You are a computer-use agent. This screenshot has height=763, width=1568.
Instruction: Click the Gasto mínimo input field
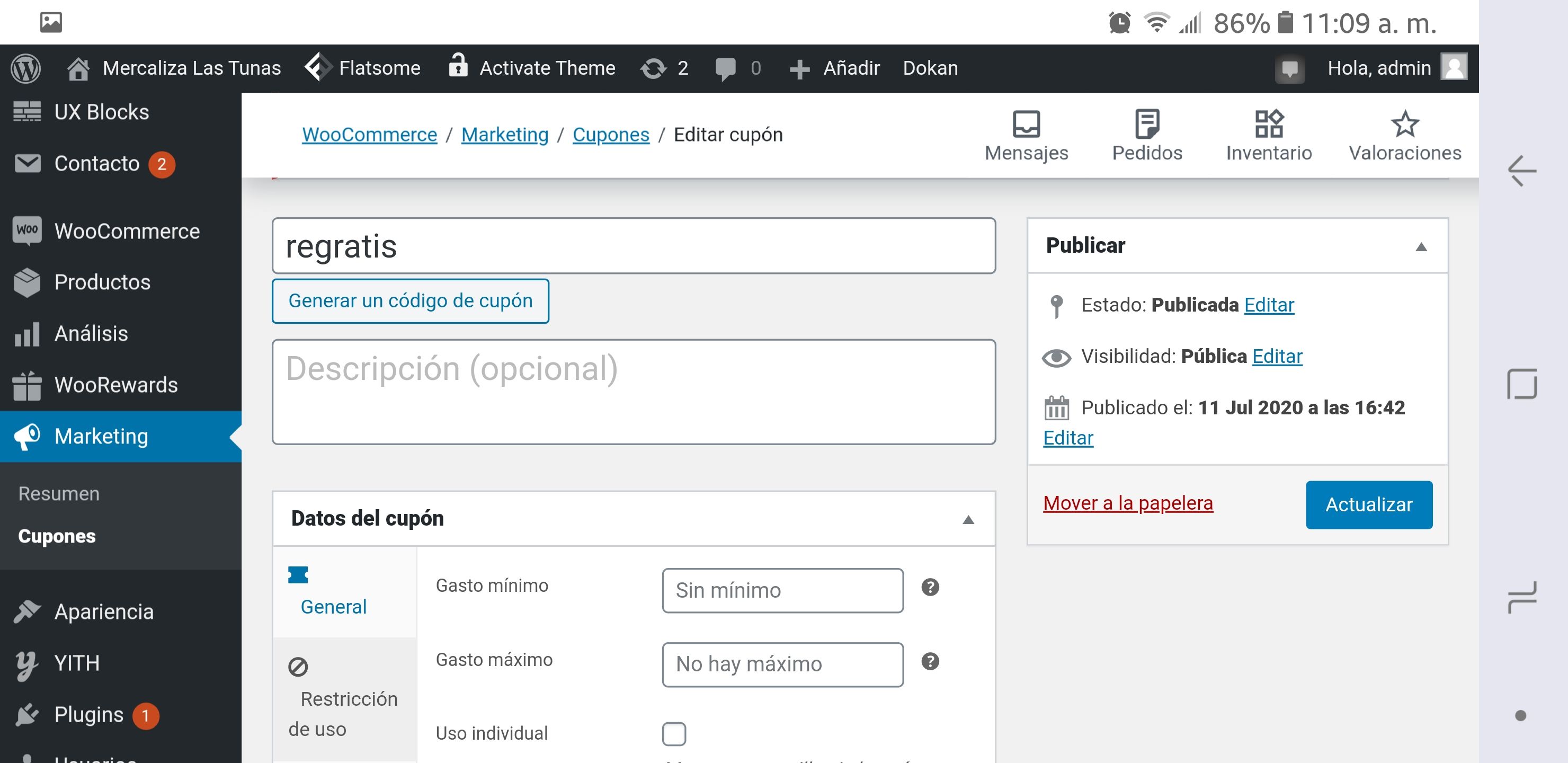point(783,591)
